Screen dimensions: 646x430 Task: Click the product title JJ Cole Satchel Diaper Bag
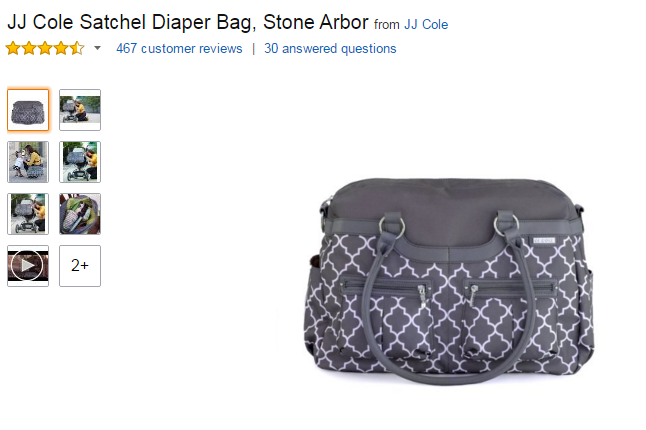(188, 22)
